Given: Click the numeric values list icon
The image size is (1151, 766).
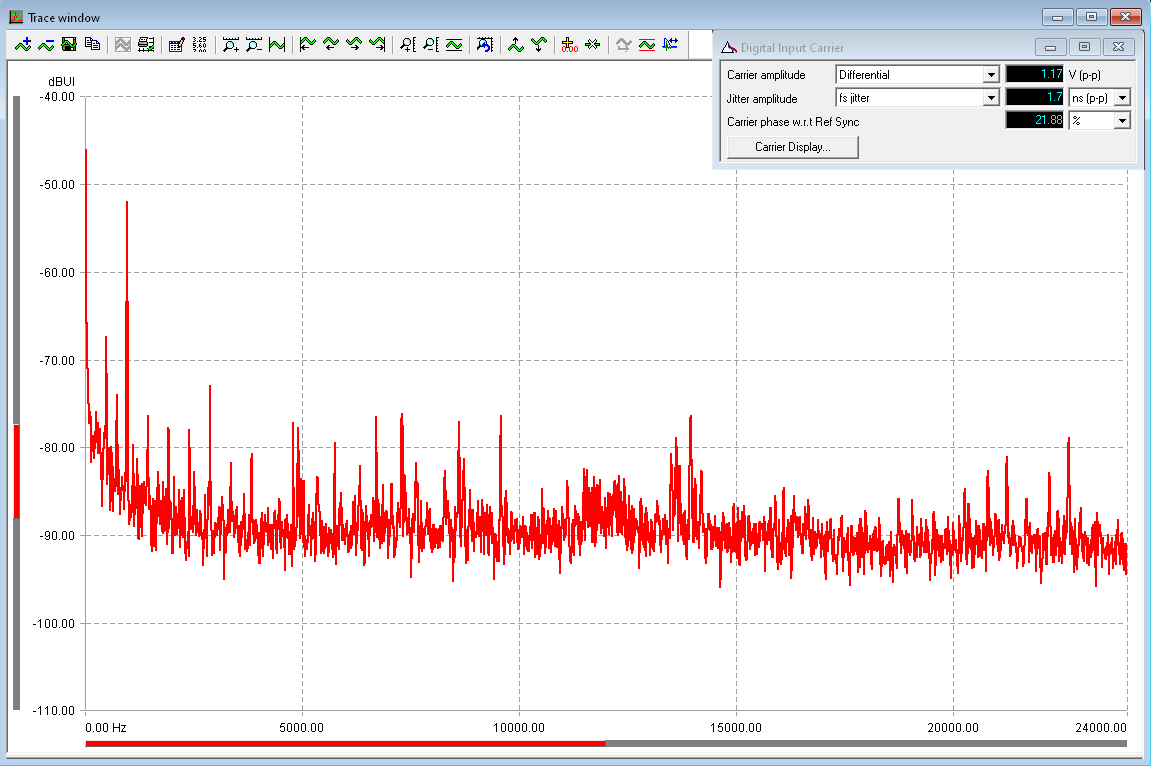Looking at the screenshot, I should pyautogui.click(x=200, y=44).
